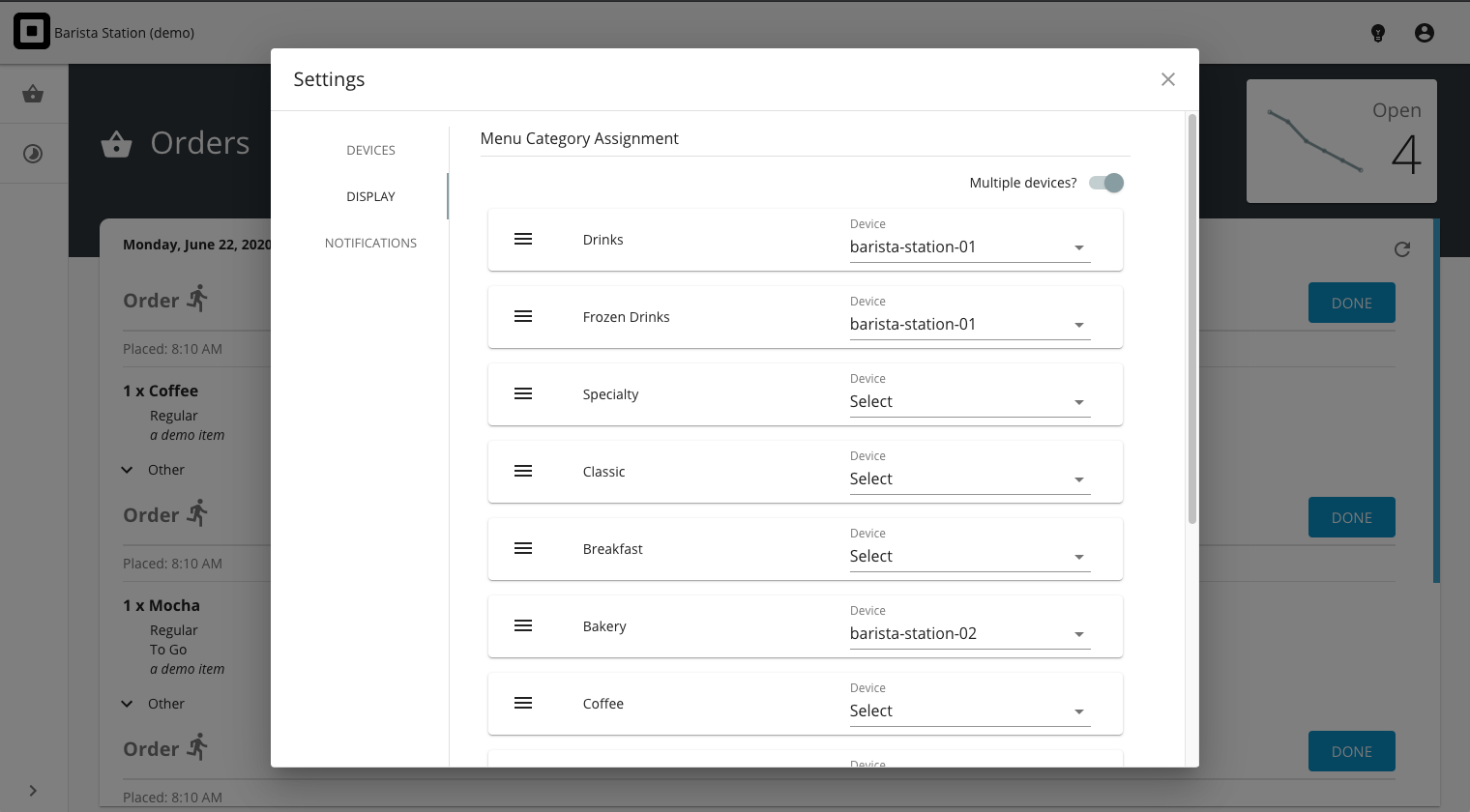Open the history clock sidebar icon
Viewport: 1470px width, 812px height.
33,154
